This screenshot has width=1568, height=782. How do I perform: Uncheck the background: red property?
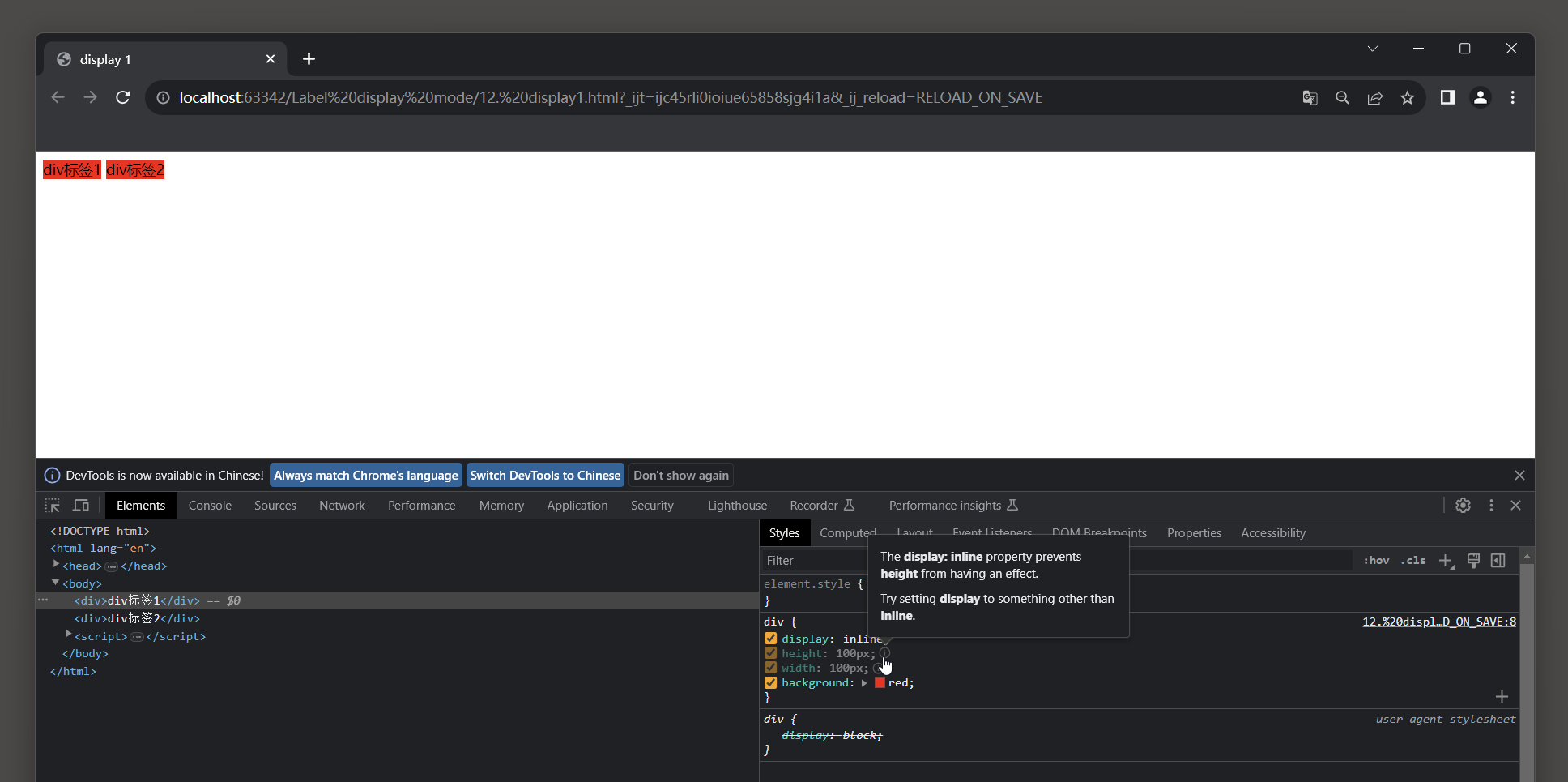pos(771,683)
